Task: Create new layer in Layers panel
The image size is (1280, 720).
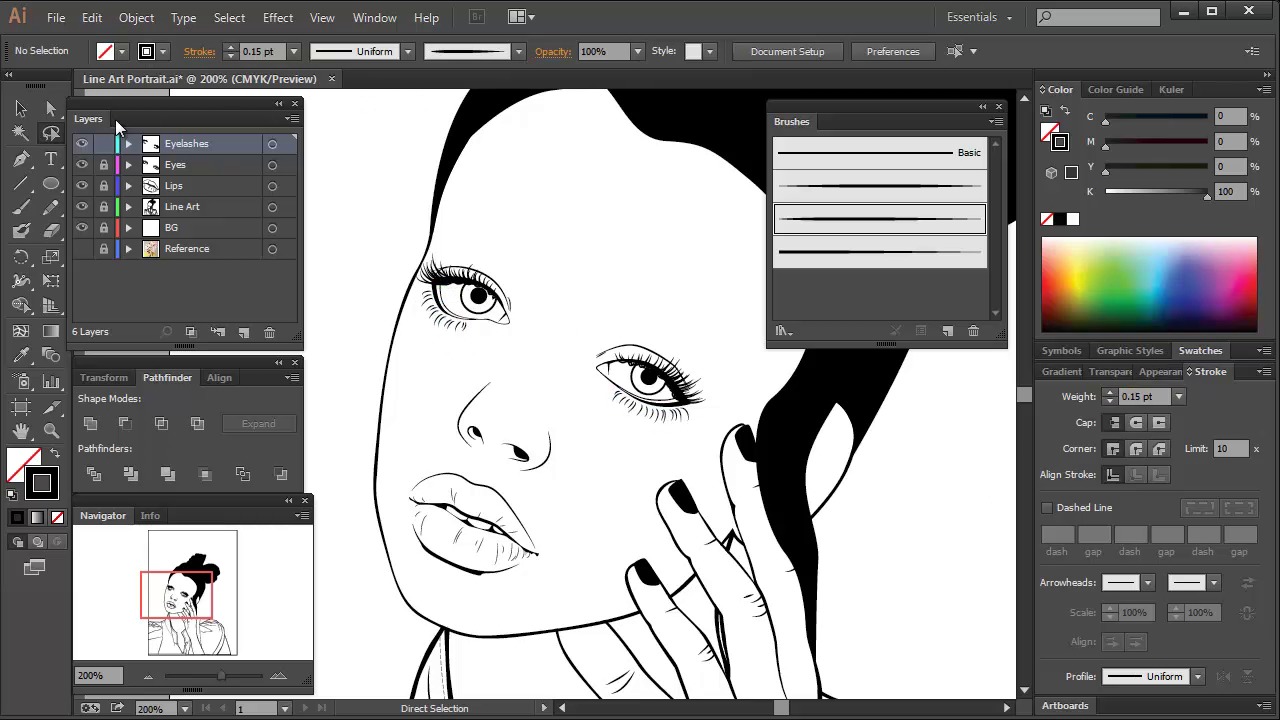Action: coord(243,332)
